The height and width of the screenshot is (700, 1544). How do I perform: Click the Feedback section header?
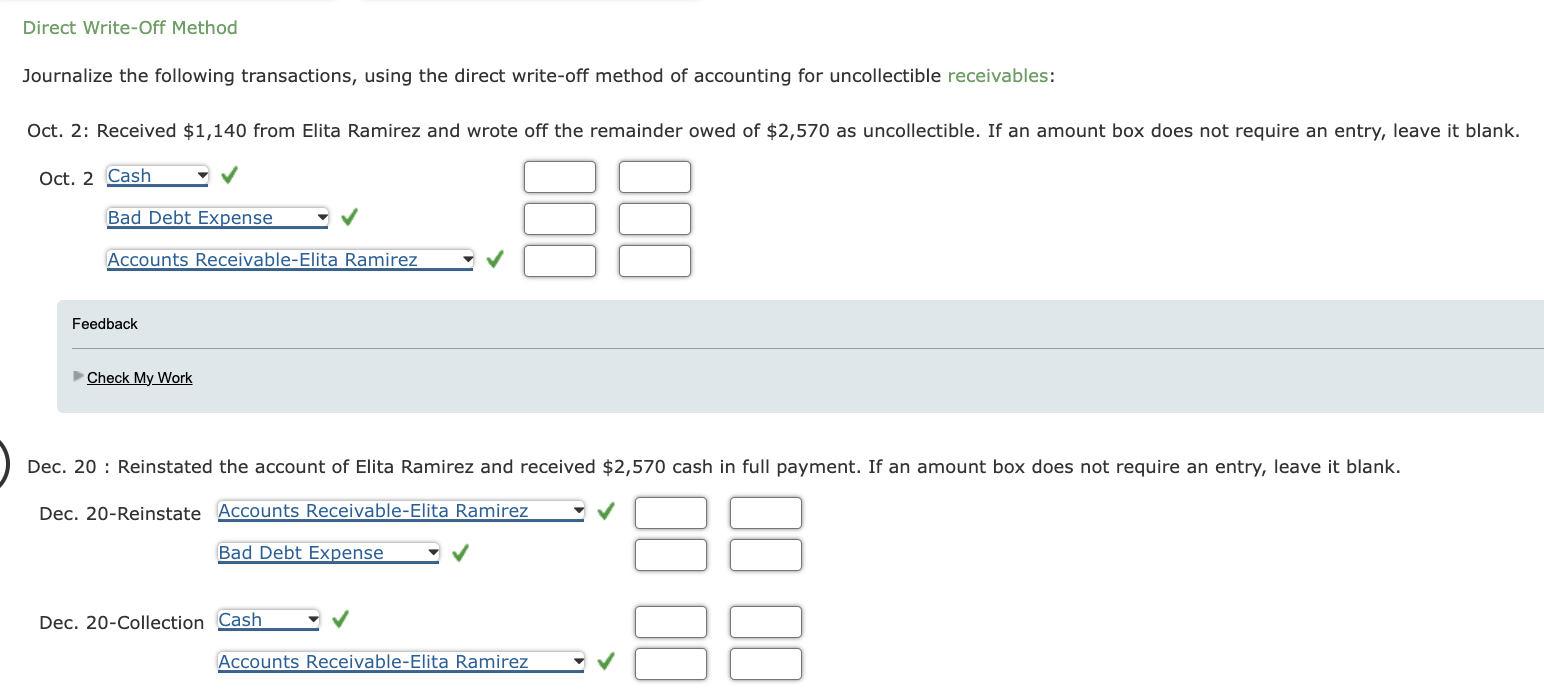pyautogui.click(x=105, y=323)
